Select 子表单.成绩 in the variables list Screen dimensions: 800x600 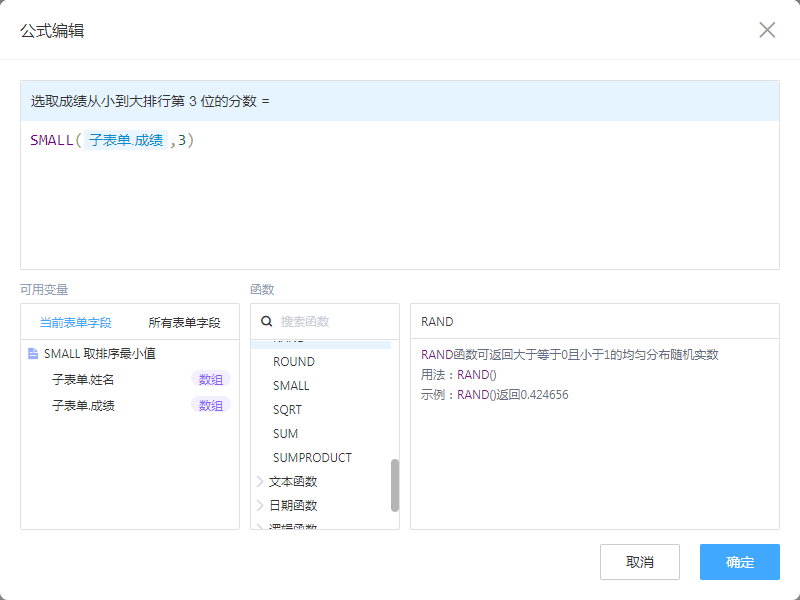click(83, 406)
